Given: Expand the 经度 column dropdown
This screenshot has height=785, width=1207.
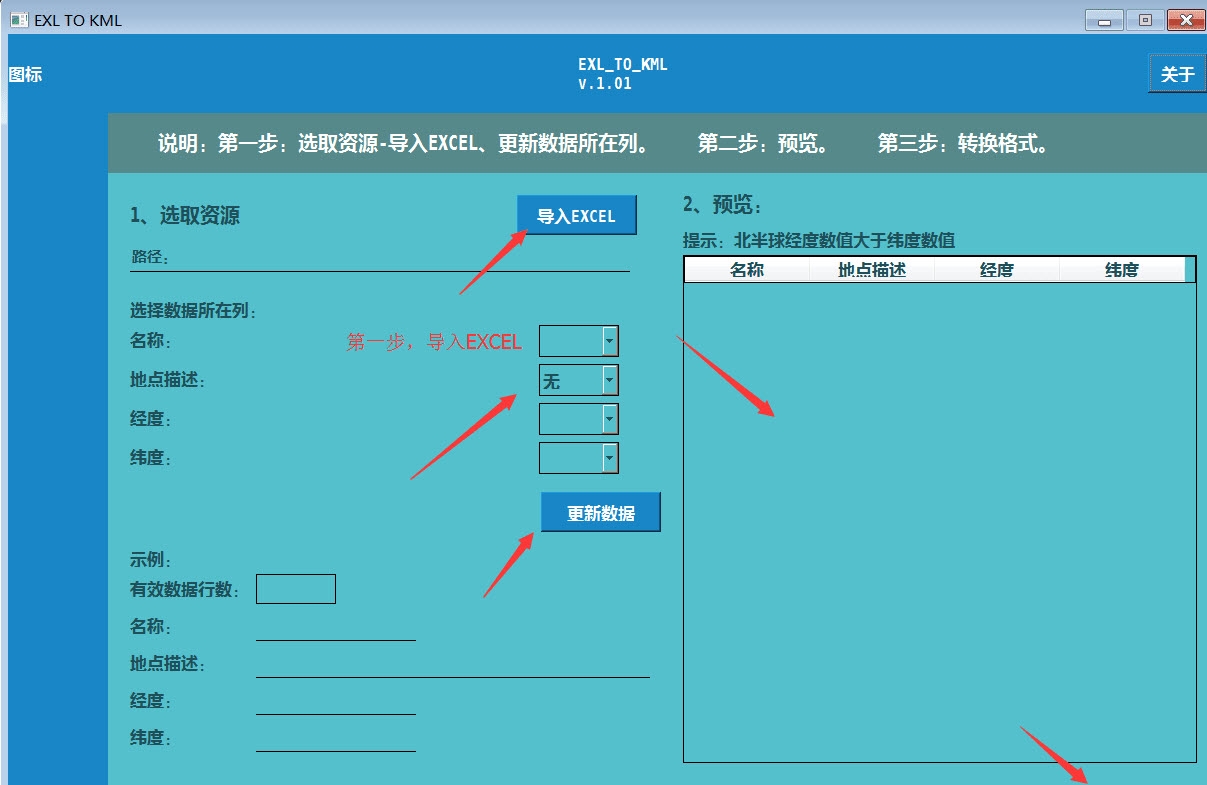Looking at the screenshot, I should (x=609, y=419).
